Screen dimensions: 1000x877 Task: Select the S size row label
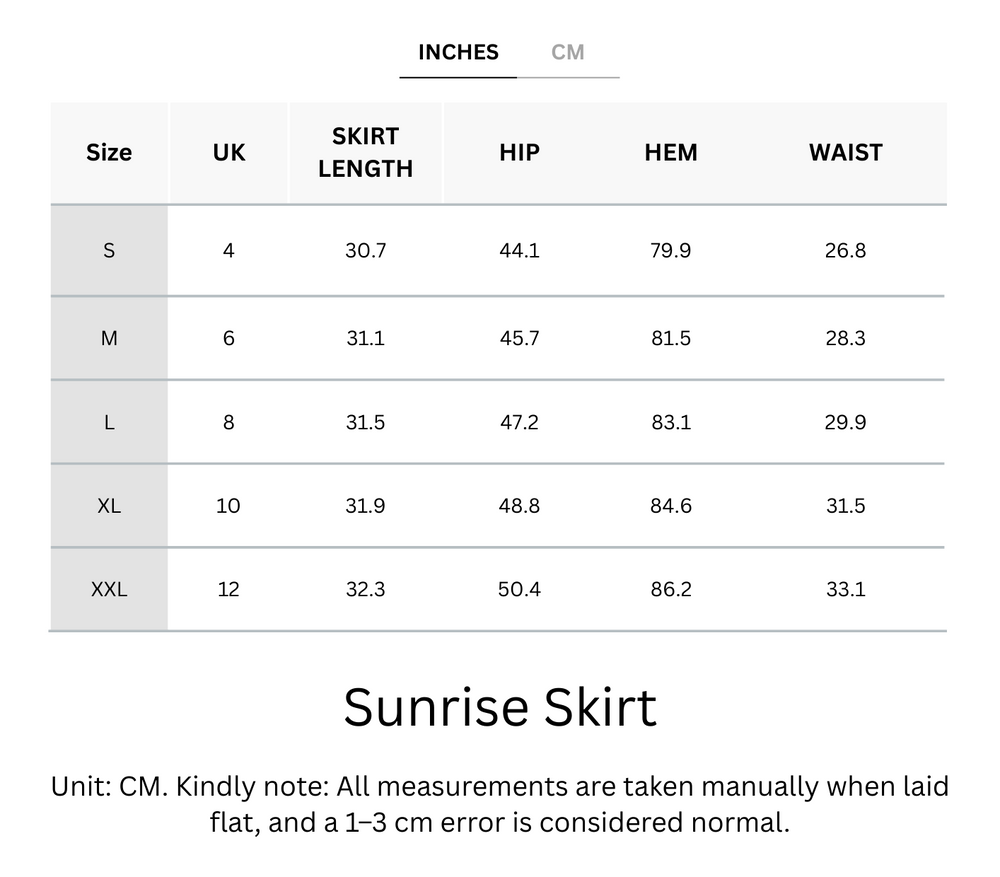[108, 251]
